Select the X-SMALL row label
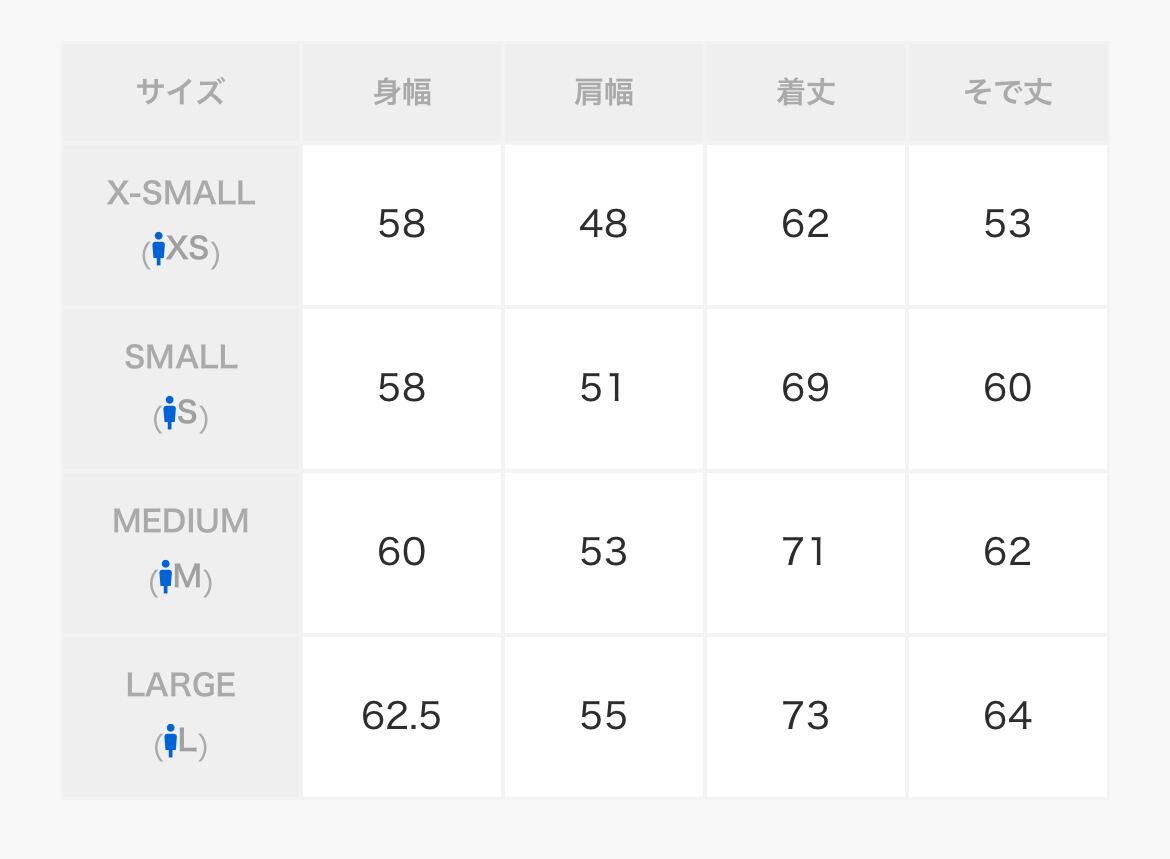 coord(181,193)
